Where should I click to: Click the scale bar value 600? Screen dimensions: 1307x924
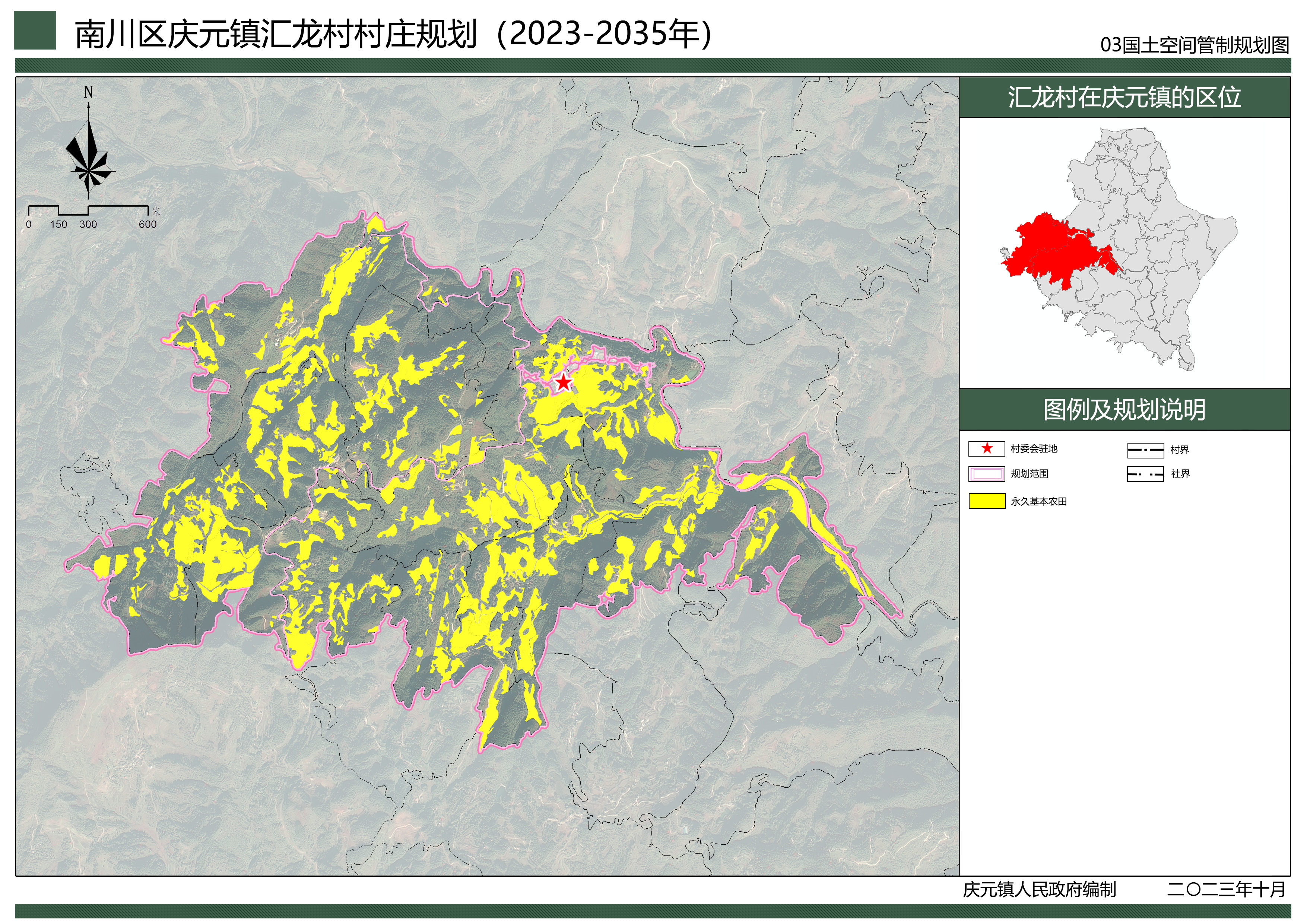(x=147, y=224)
